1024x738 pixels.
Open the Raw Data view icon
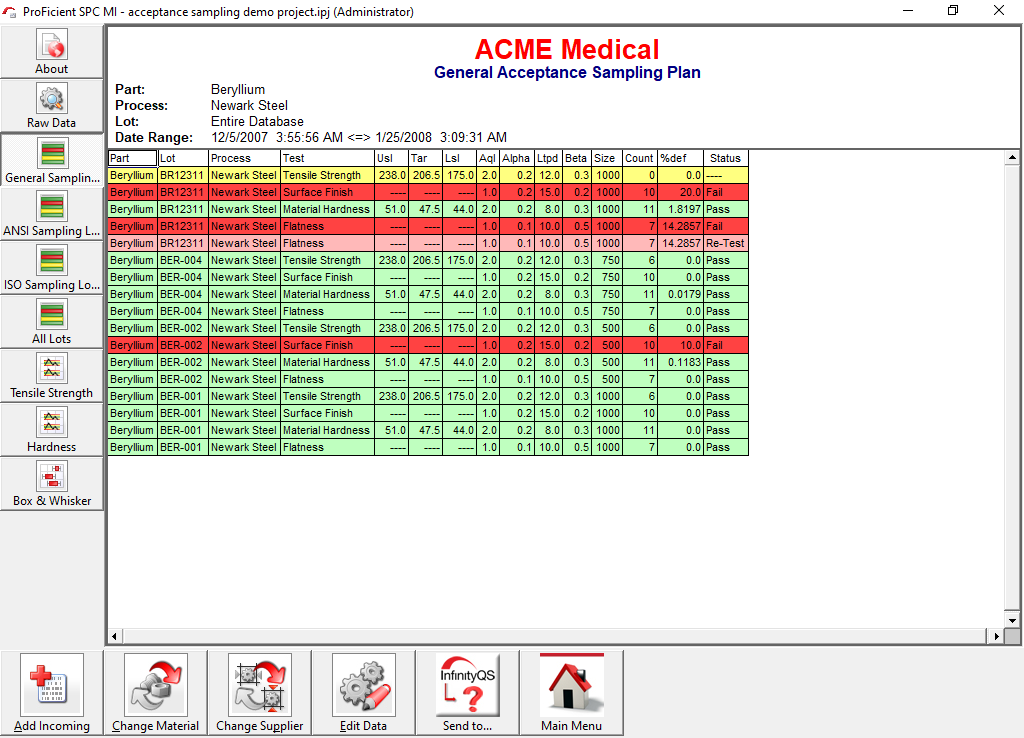pos(52,99)
